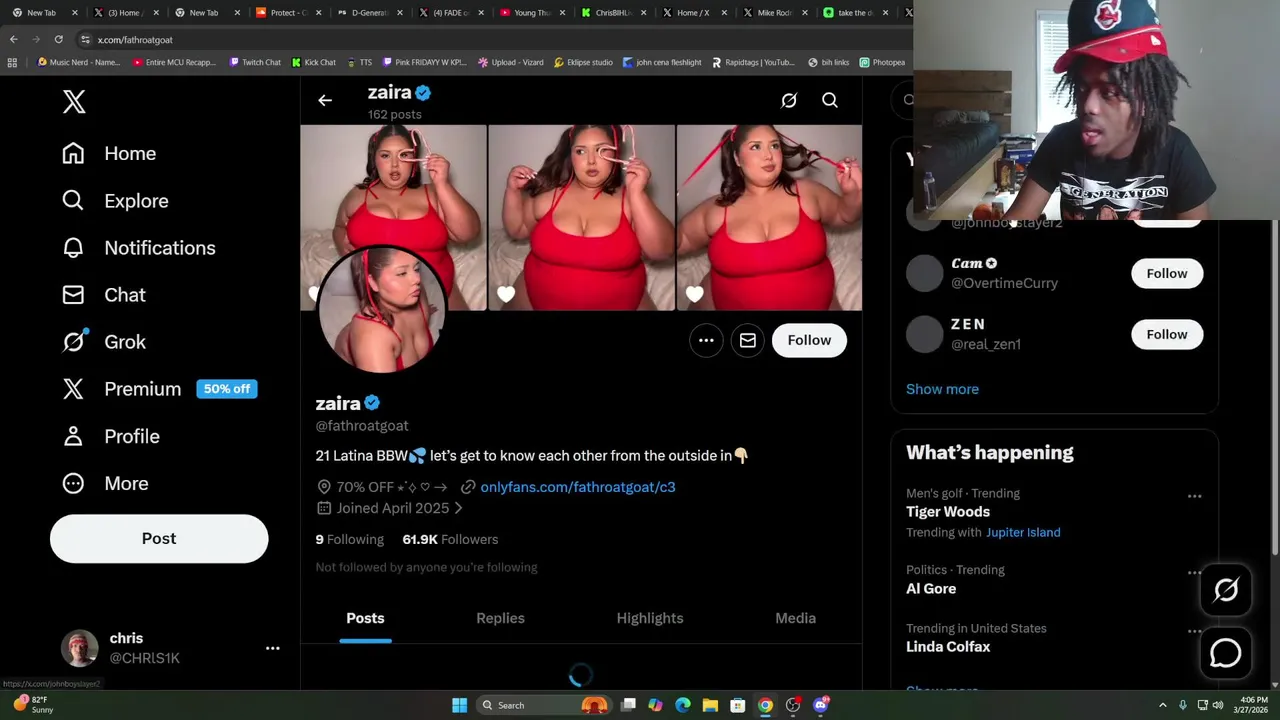
Task: Switch to the Posts tab
Action: 365,618
